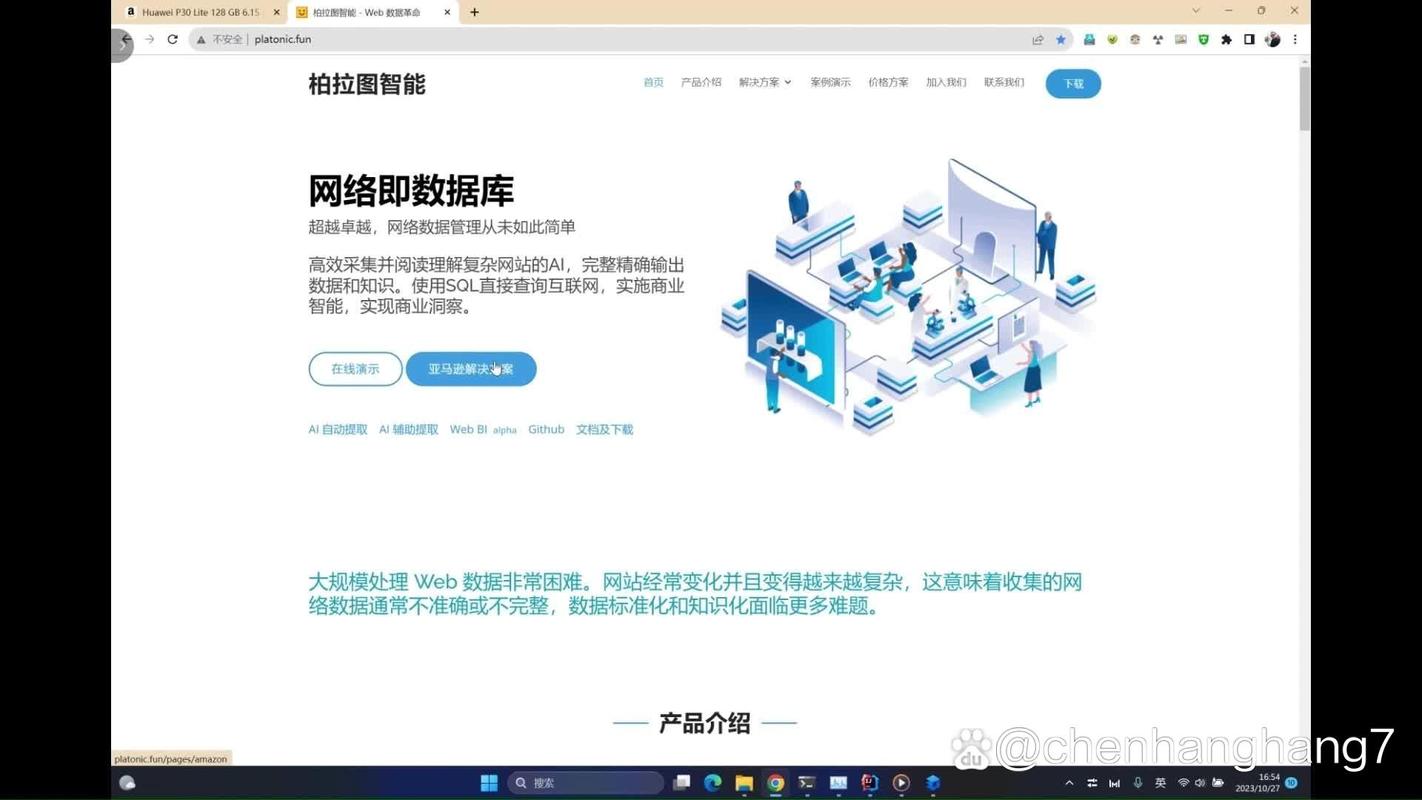Open 产品介绍 navigation item

[701, 83]
